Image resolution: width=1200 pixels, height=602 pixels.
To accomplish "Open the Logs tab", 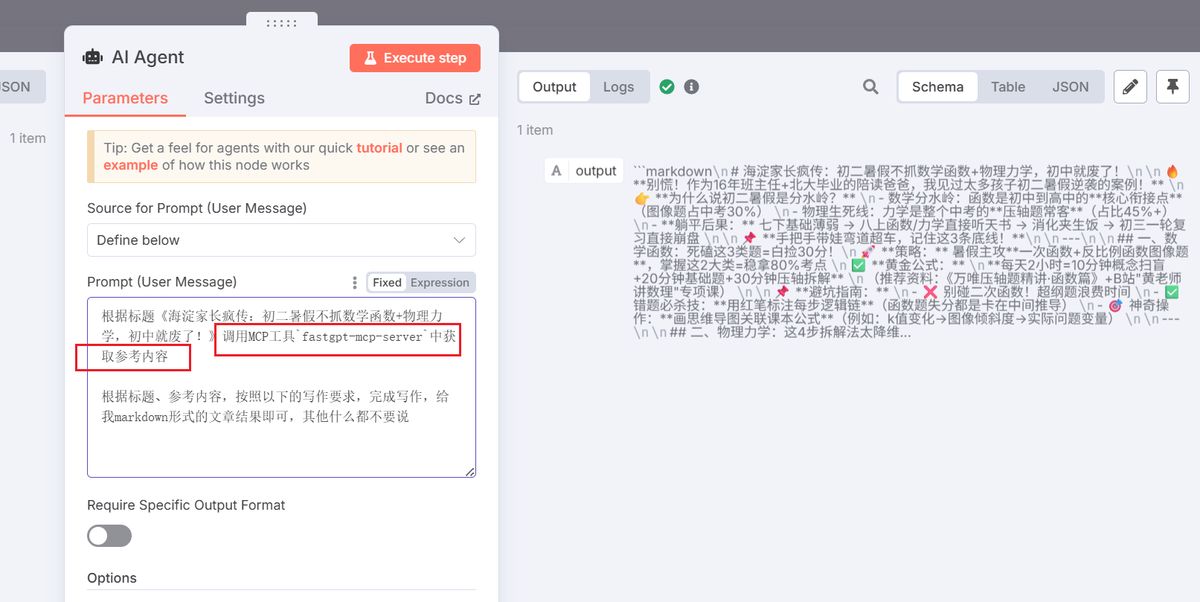I will (618, 87).
